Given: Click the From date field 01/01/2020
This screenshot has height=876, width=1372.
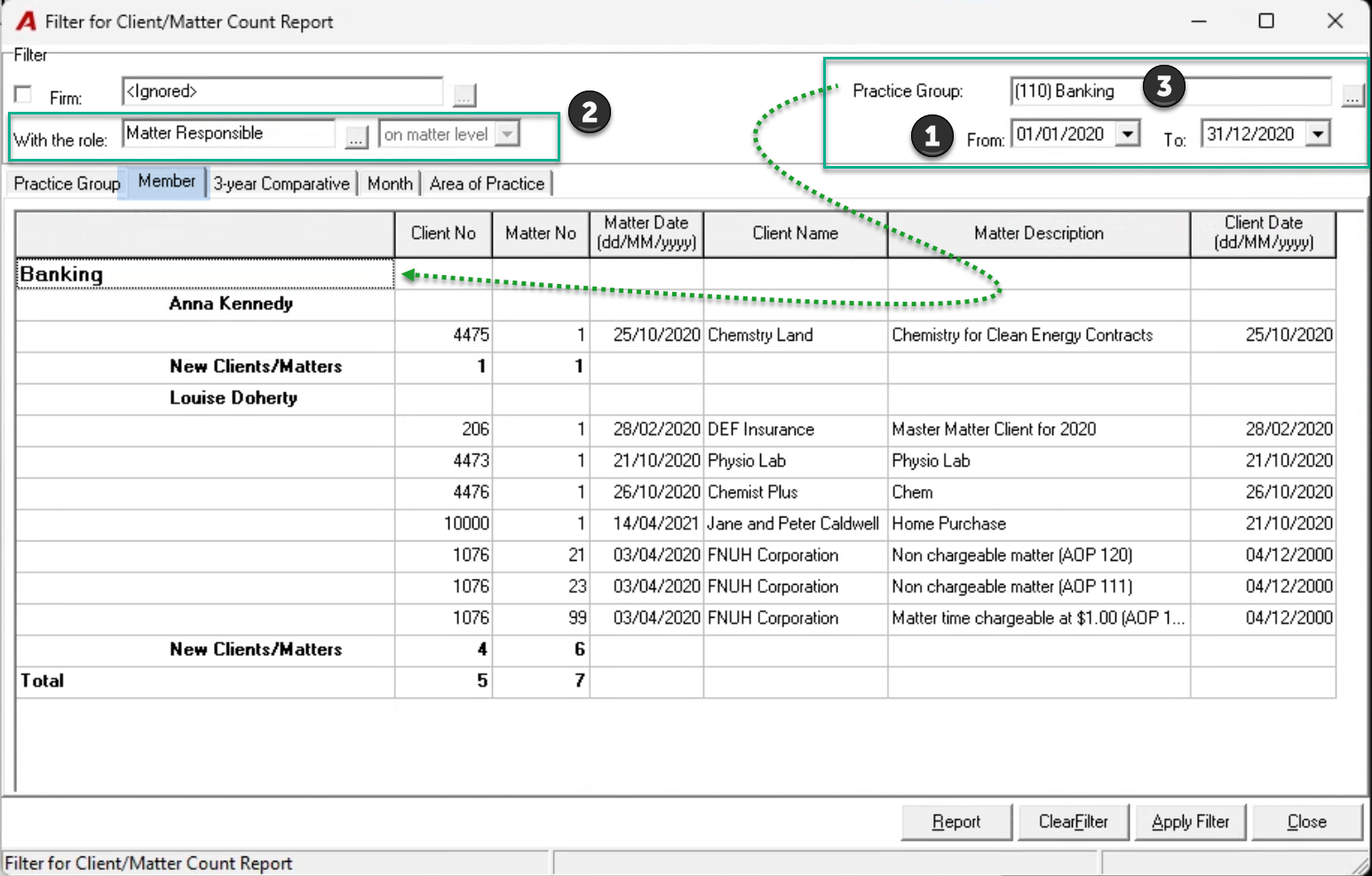Looking at the screenshot, I should (x=1062, y=134).
